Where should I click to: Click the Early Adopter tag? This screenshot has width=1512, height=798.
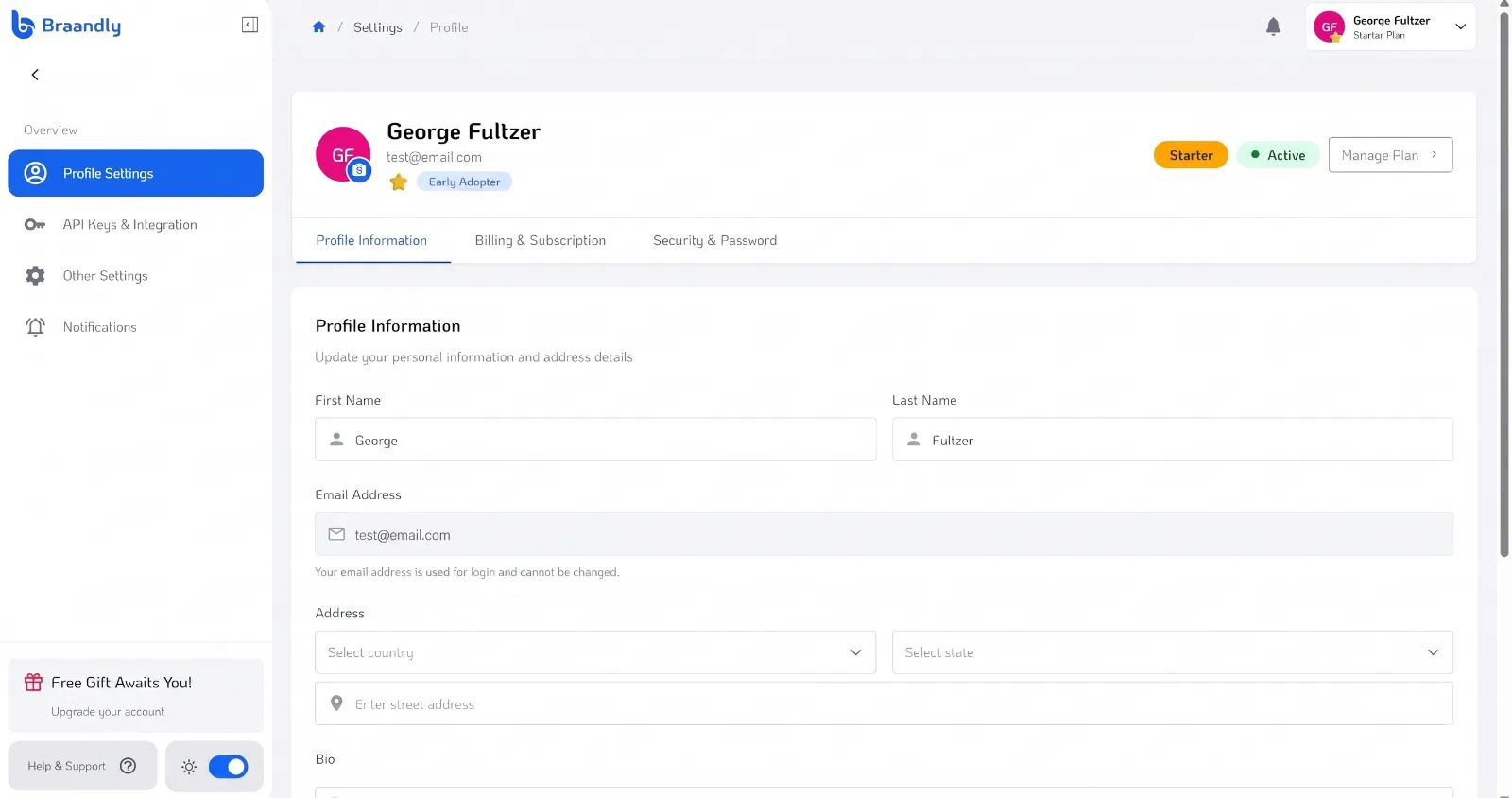pos(464,182)
